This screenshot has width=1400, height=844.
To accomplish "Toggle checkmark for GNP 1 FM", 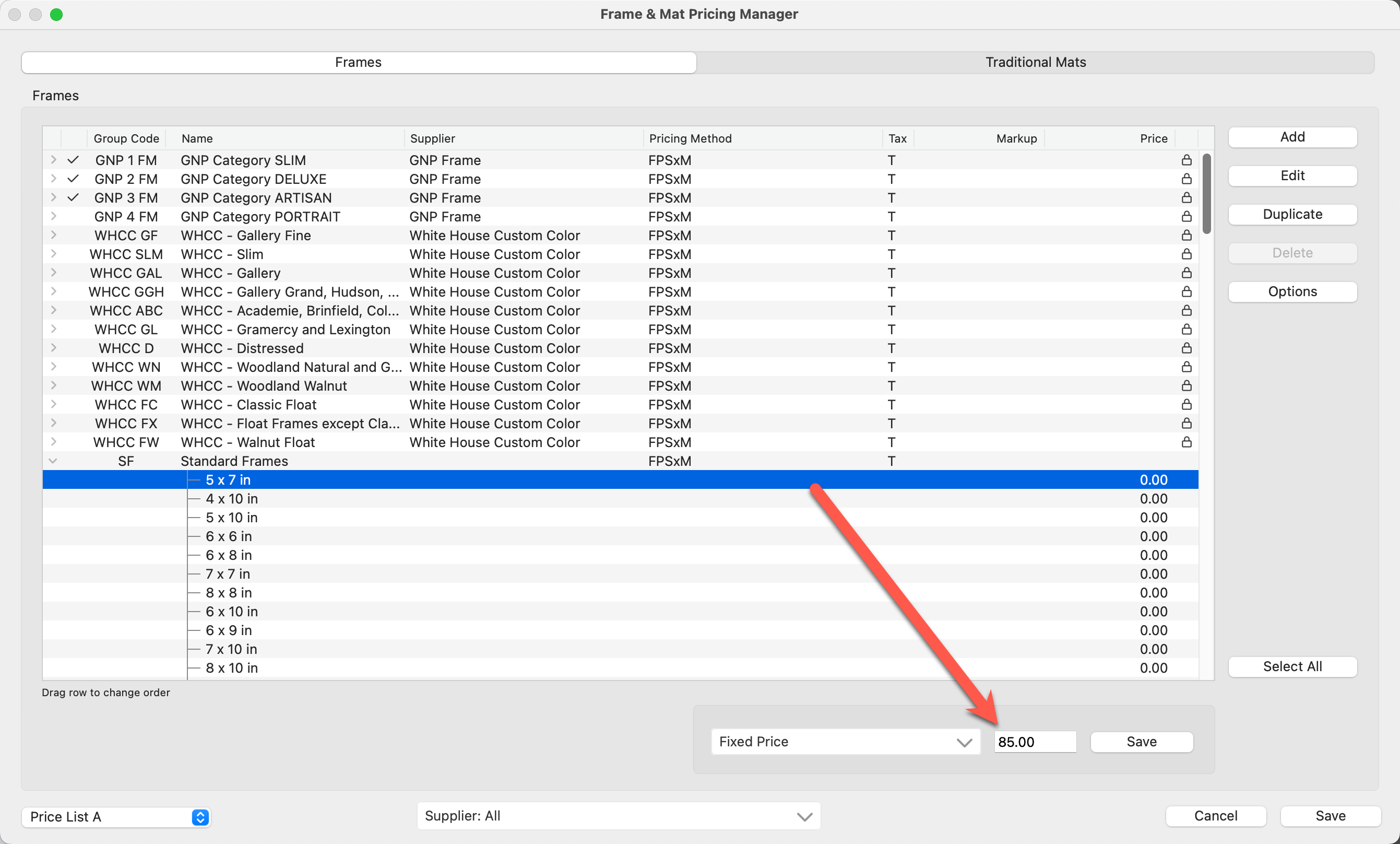I will tap(73, 160).
